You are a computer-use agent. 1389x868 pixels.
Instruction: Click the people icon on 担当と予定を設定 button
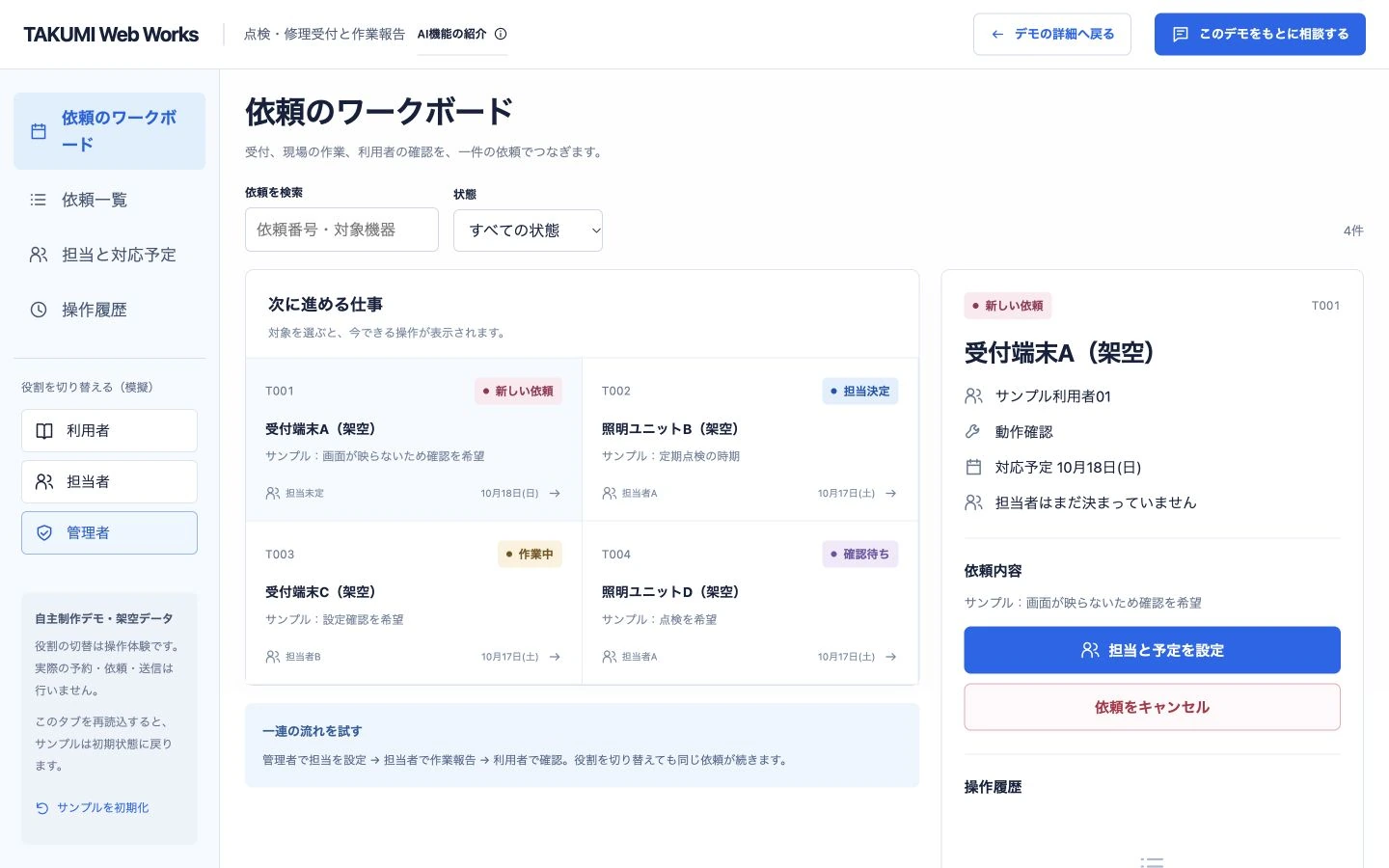[1090, 650]
